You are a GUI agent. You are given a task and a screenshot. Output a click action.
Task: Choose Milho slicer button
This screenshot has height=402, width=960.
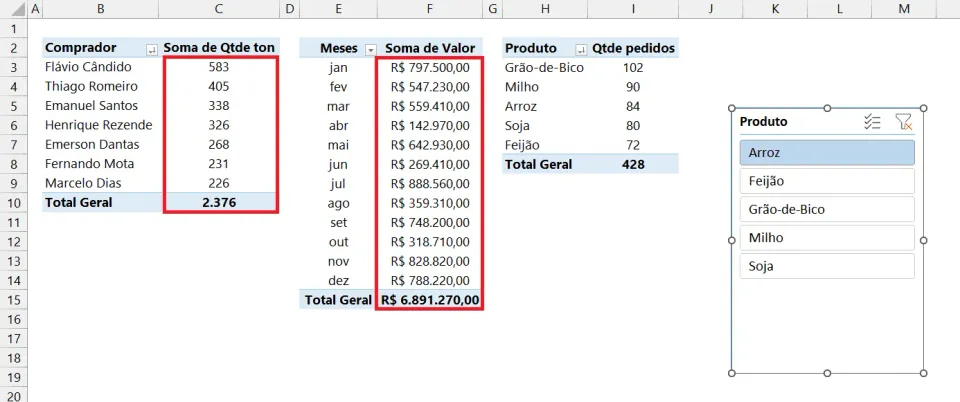[x=827, y=237]
